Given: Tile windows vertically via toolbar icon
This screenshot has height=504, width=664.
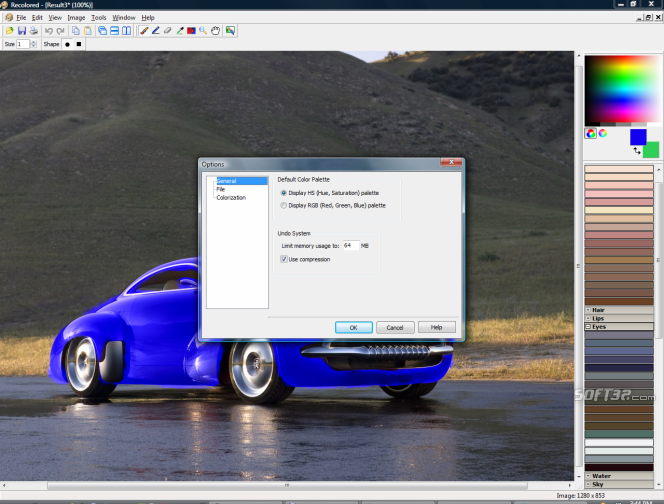Looking at the screenshot, I should coord(126,30).
